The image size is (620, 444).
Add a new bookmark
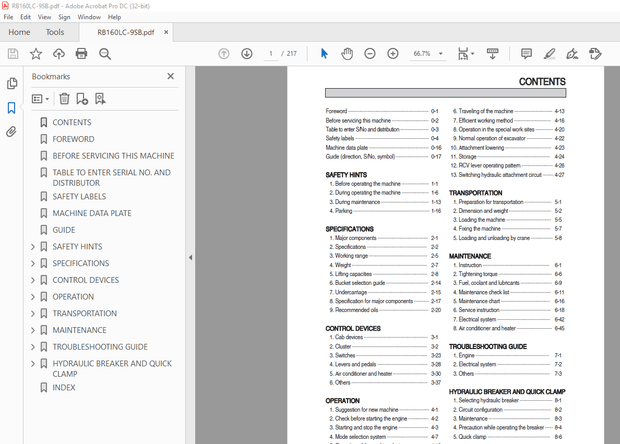pyautogui.click(x=82, y=98)
